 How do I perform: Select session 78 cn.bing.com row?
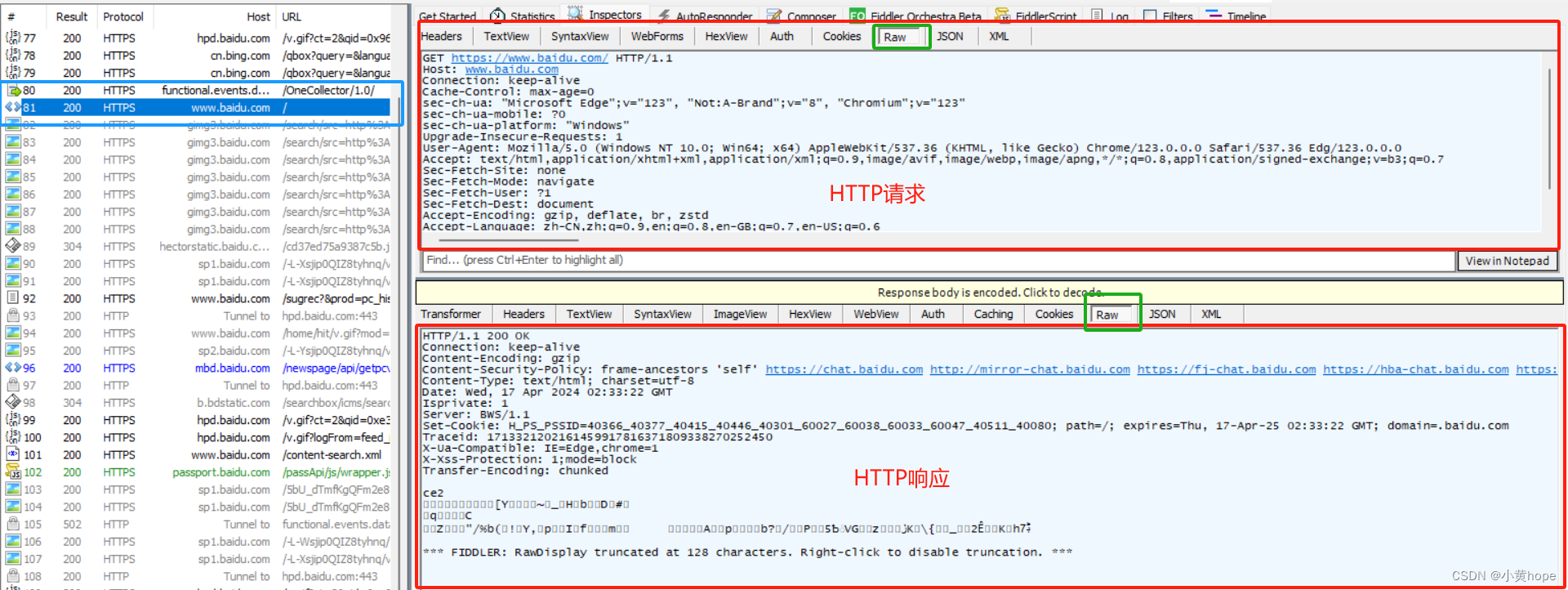[x=198, y=56]
